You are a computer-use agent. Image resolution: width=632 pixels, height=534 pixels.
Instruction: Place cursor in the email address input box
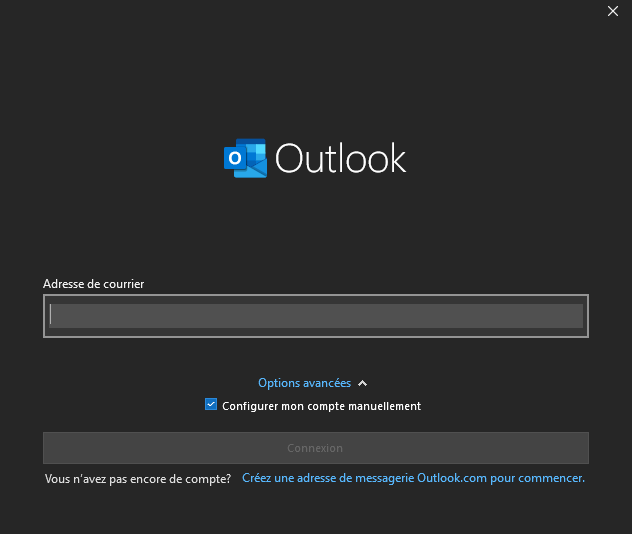pyautogui.click(x=316, y=316)
